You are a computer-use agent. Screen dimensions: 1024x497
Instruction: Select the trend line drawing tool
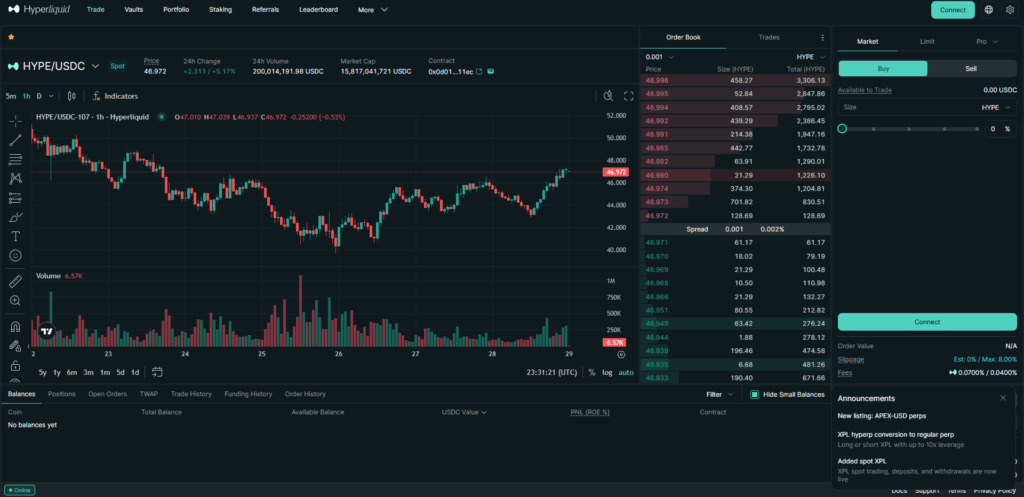(x=16, y=139)
